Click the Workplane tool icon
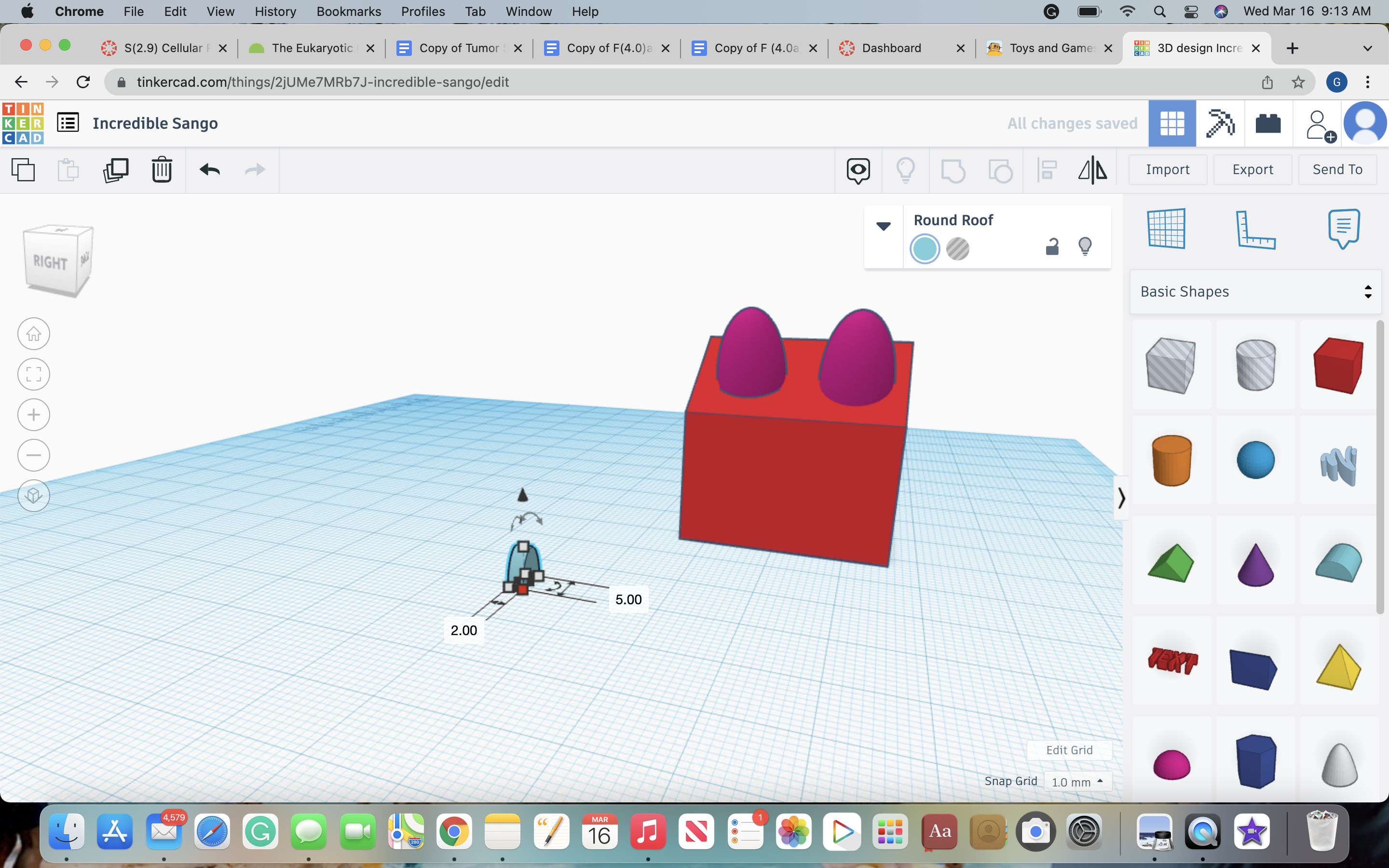1389x868 pixels. (1166, 229)
